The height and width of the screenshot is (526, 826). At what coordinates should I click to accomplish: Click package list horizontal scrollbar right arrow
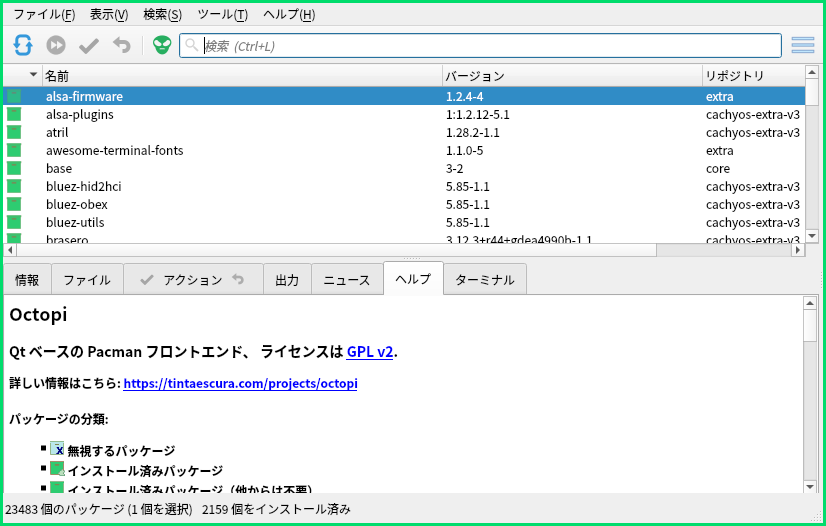[x=799, y=250]
